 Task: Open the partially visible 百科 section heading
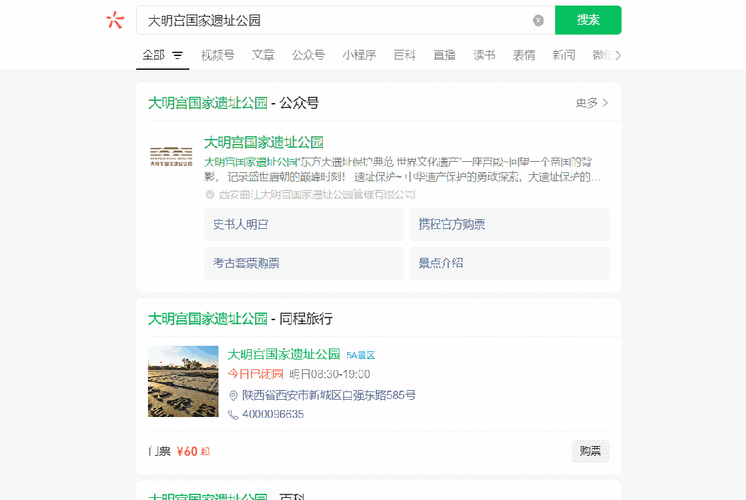pos(226,496)
